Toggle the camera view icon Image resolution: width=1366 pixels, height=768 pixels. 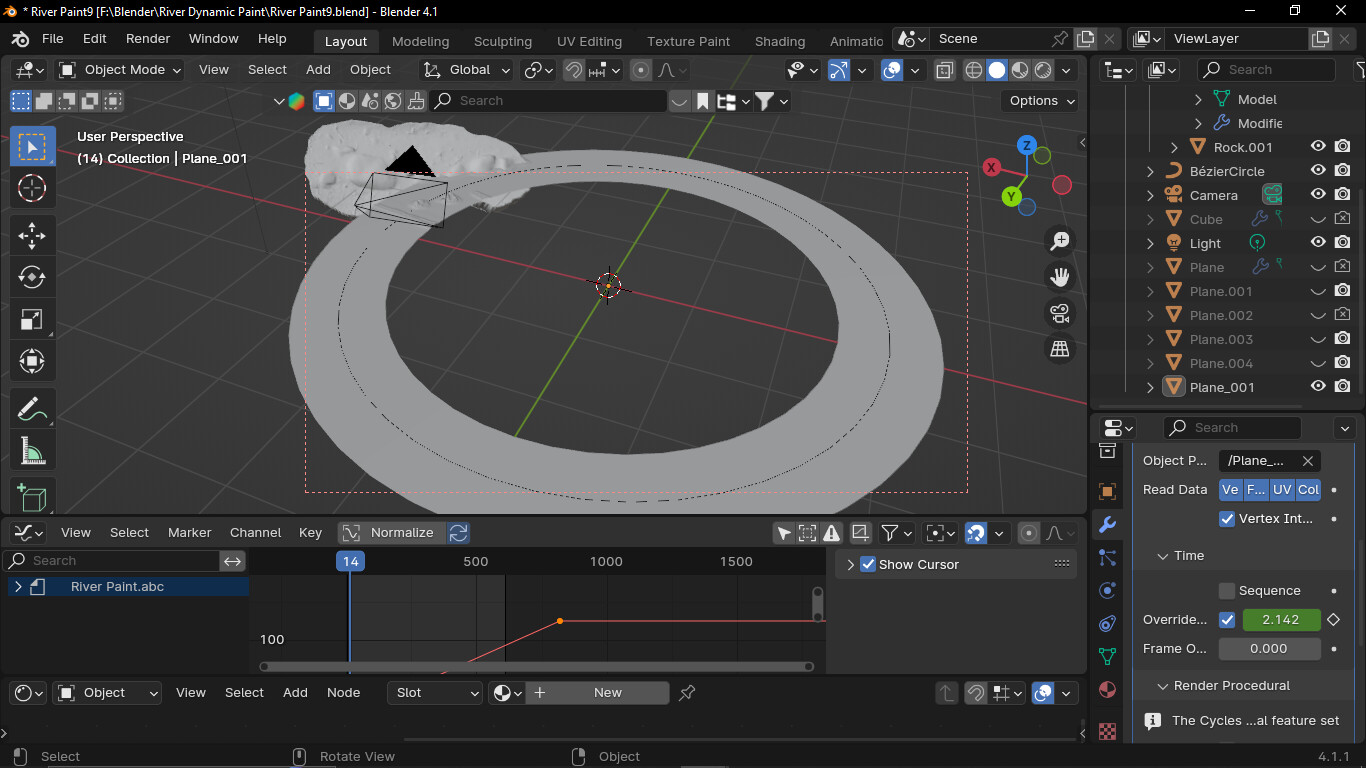(1060, 312)
